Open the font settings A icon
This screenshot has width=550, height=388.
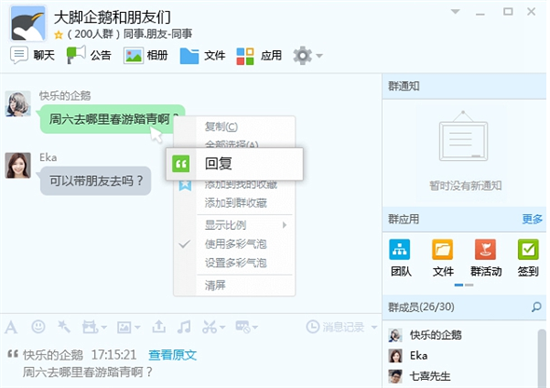tap(11, 327)
